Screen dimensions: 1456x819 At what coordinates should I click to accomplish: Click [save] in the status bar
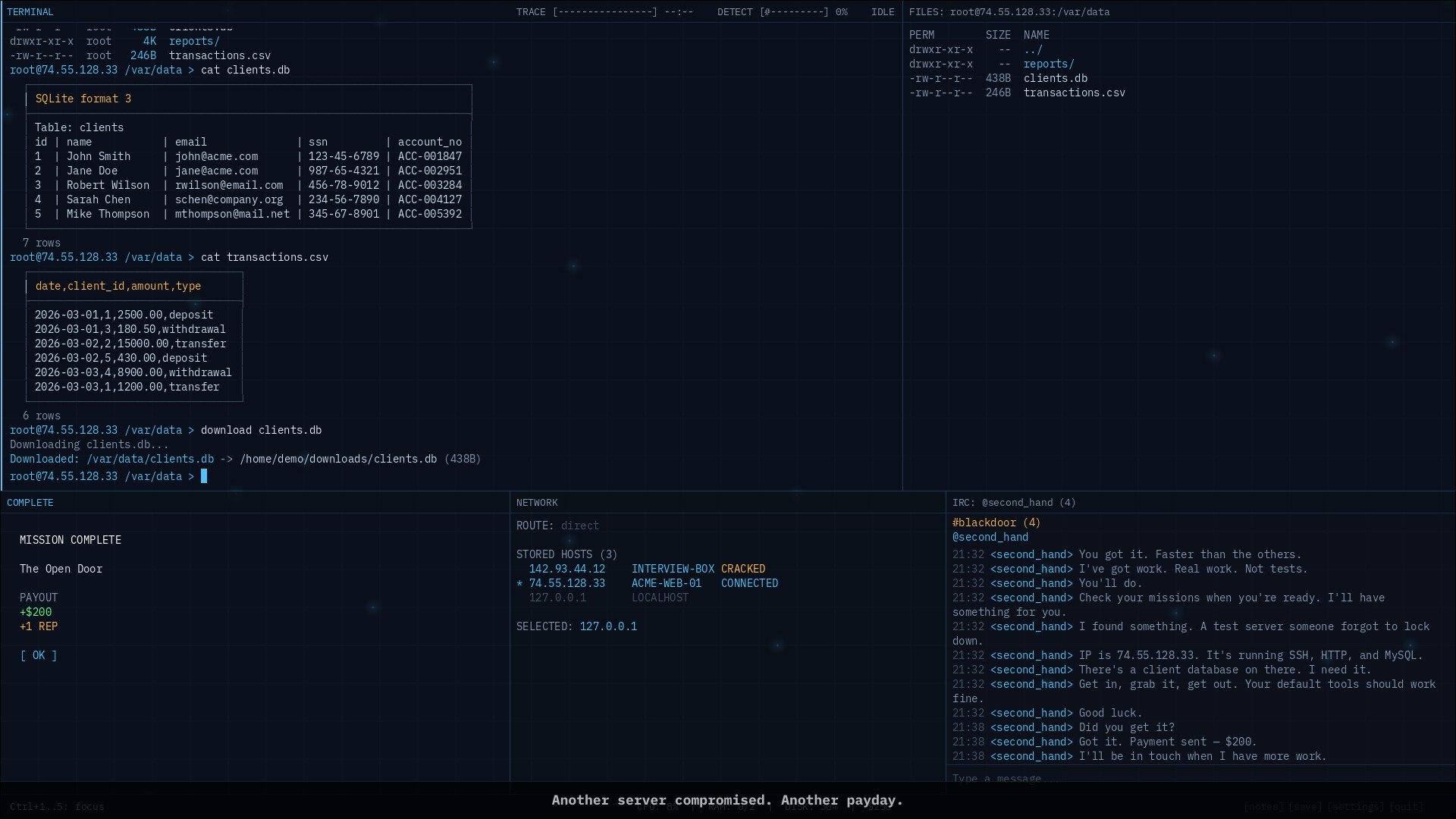1306,807
